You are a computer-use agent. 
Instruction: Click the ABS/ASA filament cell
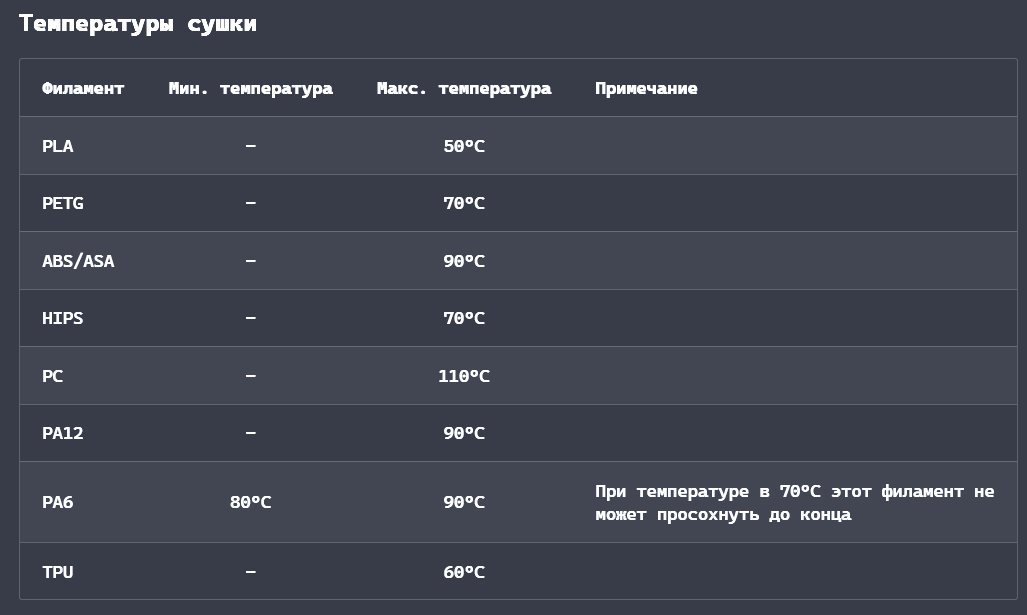tap(78, 261)
